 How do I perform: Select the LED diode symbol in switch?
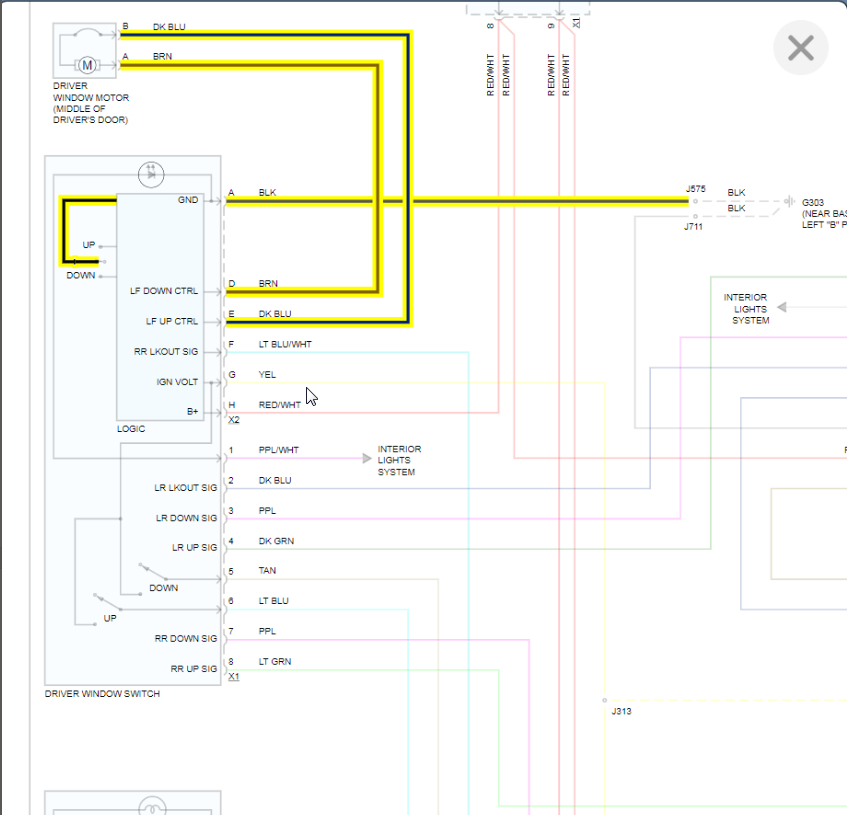151,174
